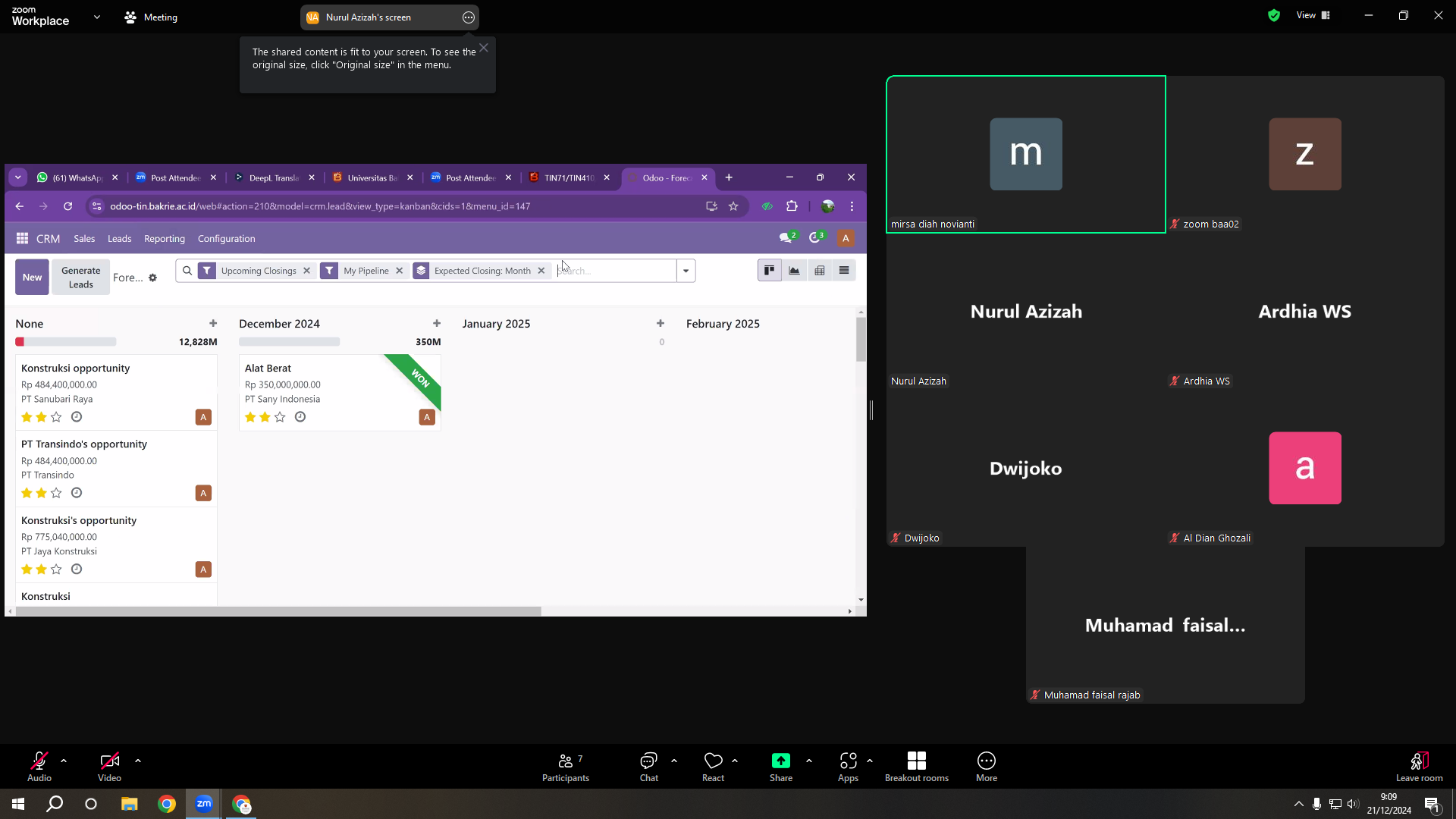This screenshot has width=1456, height=819.
Task: Switch to List view
Action: (x=844, y=271)
